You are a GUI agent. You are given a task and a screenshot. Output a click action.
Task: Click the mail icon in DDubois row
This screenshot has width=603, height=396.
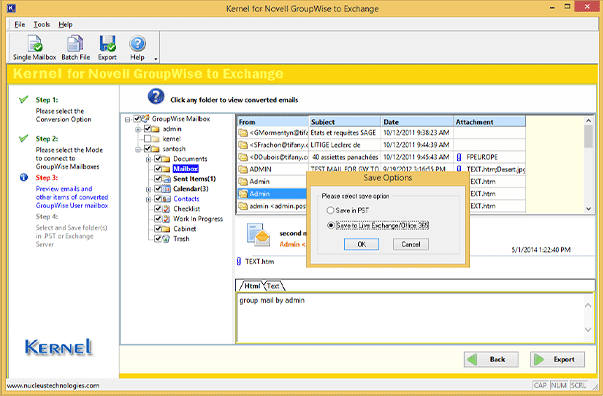click(x=243, y=157)
